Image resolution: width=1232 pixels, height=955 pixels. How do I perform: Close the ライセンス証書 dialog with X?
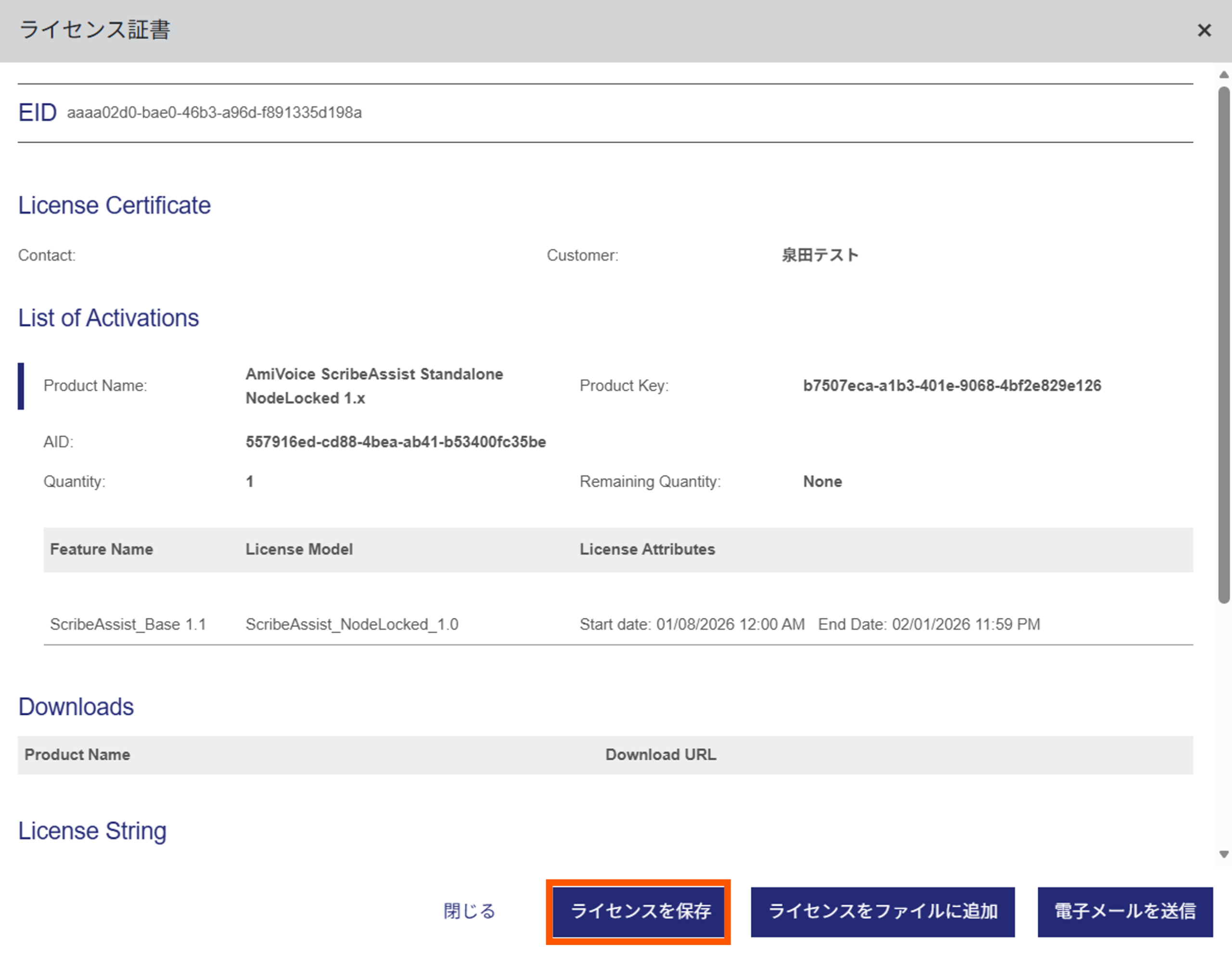[1204, 30]
